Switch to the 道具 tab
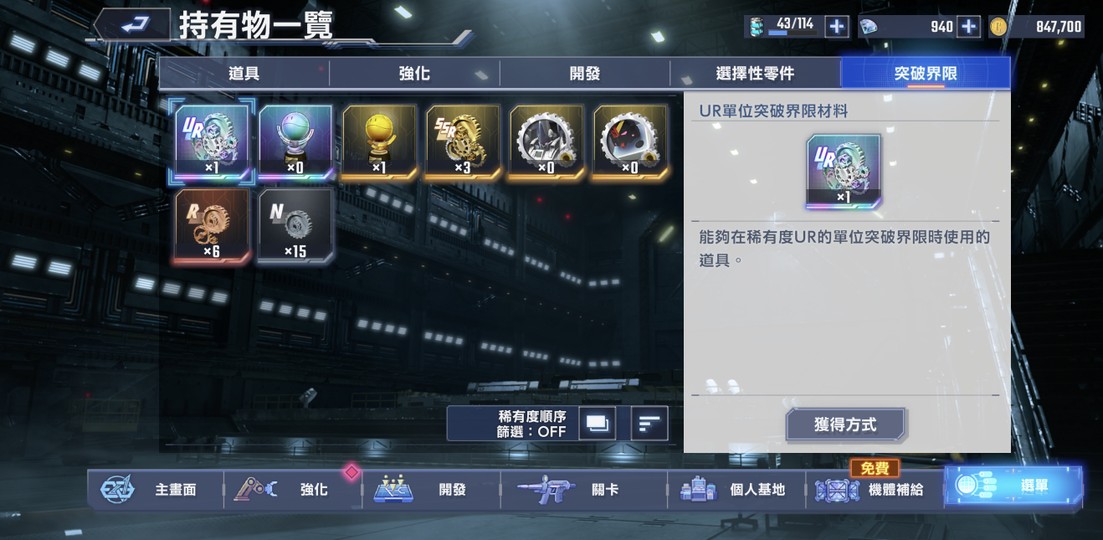Viewport: 1103px width, 540px height. (244, 73)
